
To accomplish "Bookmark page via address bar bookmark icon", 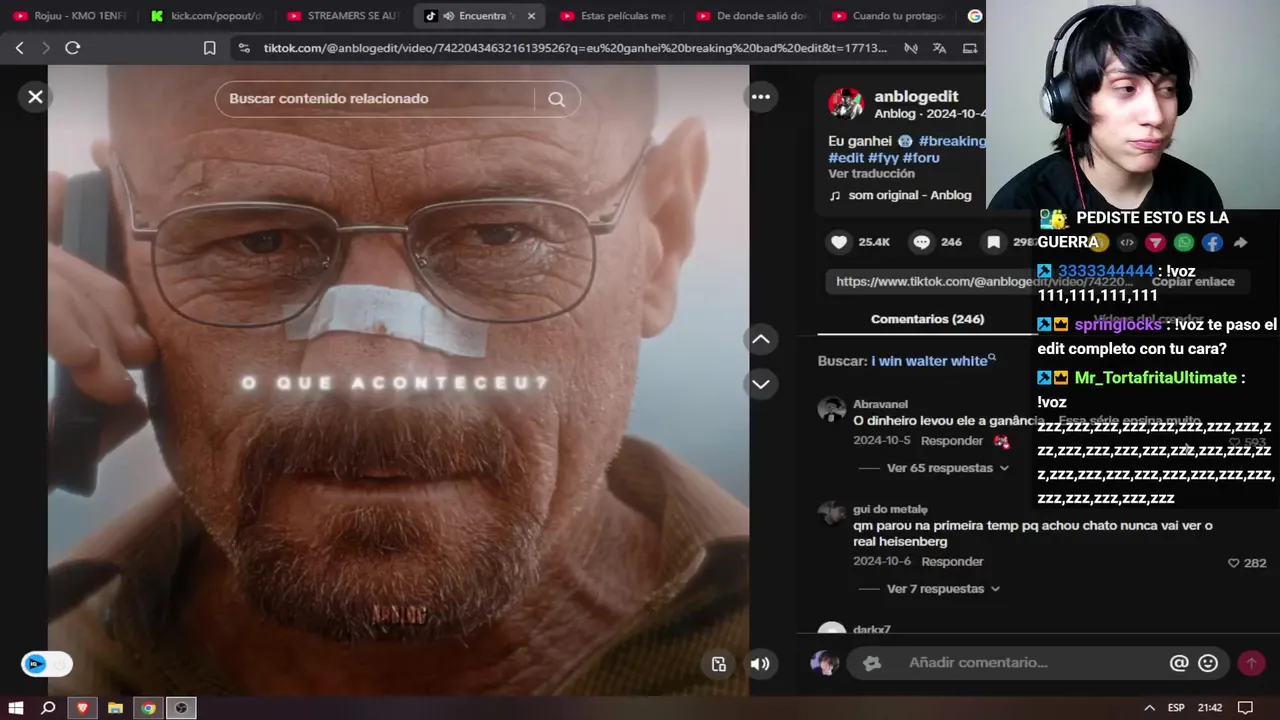I will click(x=209, y=48).
